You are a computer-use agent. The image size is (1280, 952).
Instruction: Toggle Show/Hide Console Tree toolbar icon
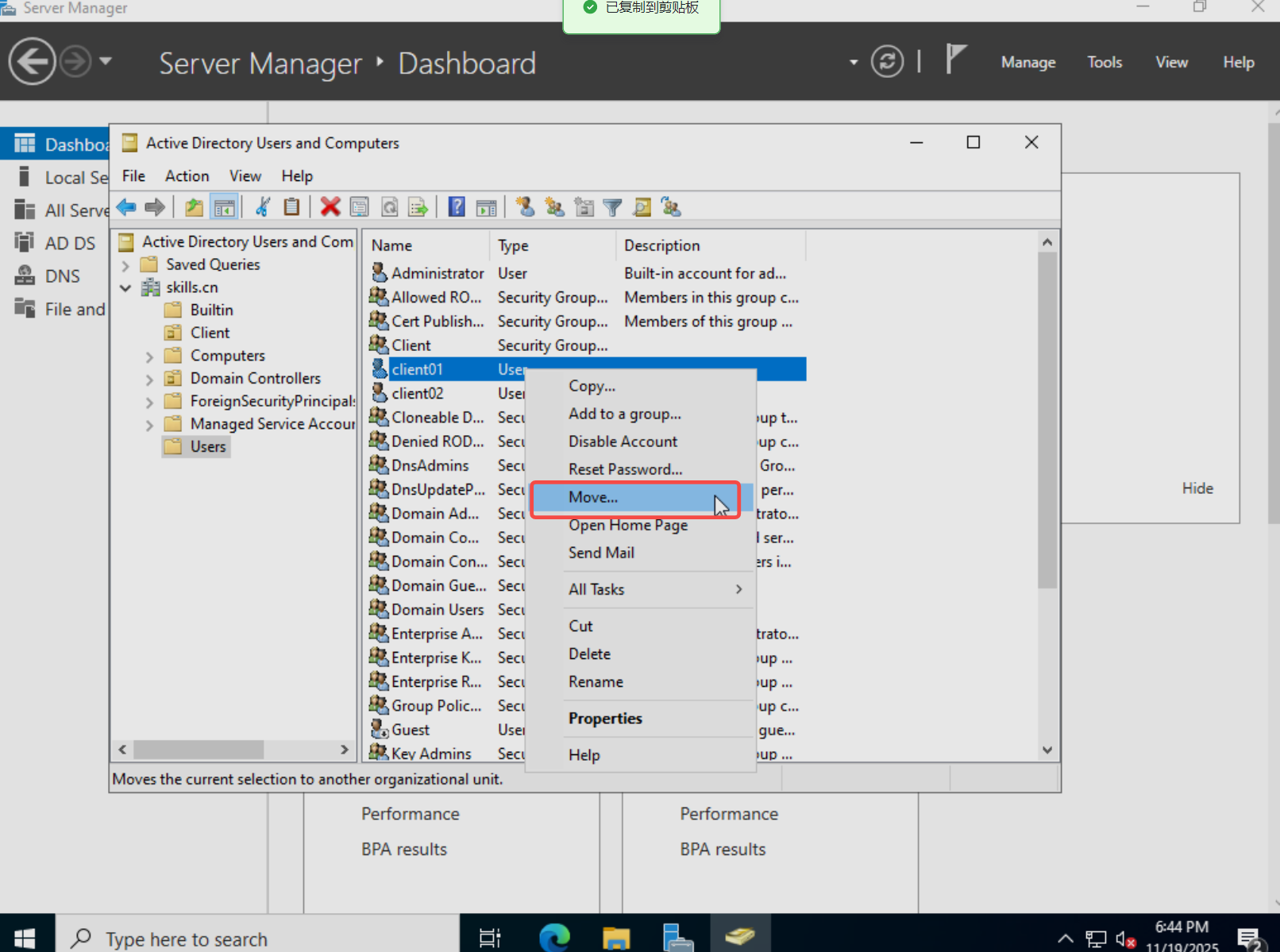tap(225, 207)
